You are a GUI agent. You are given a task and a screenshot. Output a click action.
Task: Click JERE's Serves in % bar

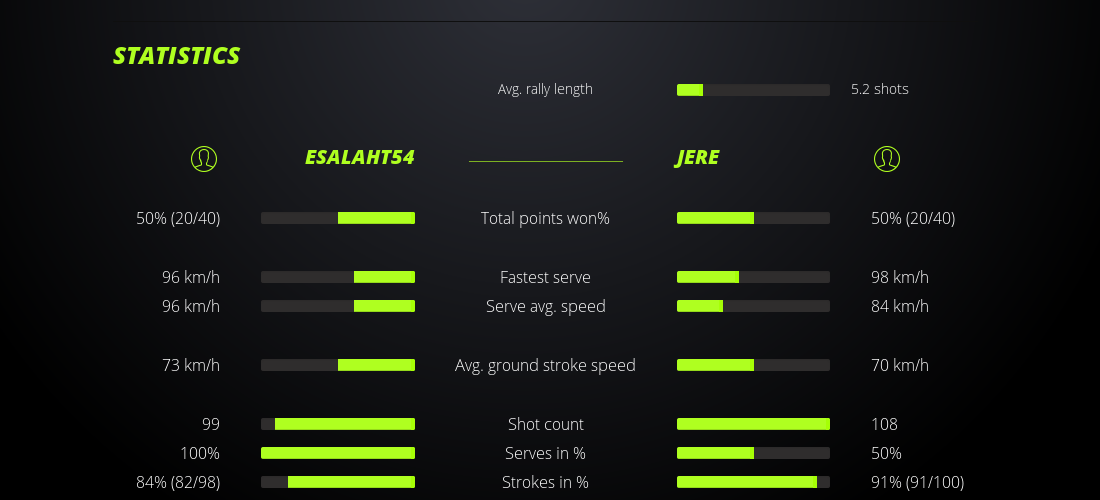[753, 453]
